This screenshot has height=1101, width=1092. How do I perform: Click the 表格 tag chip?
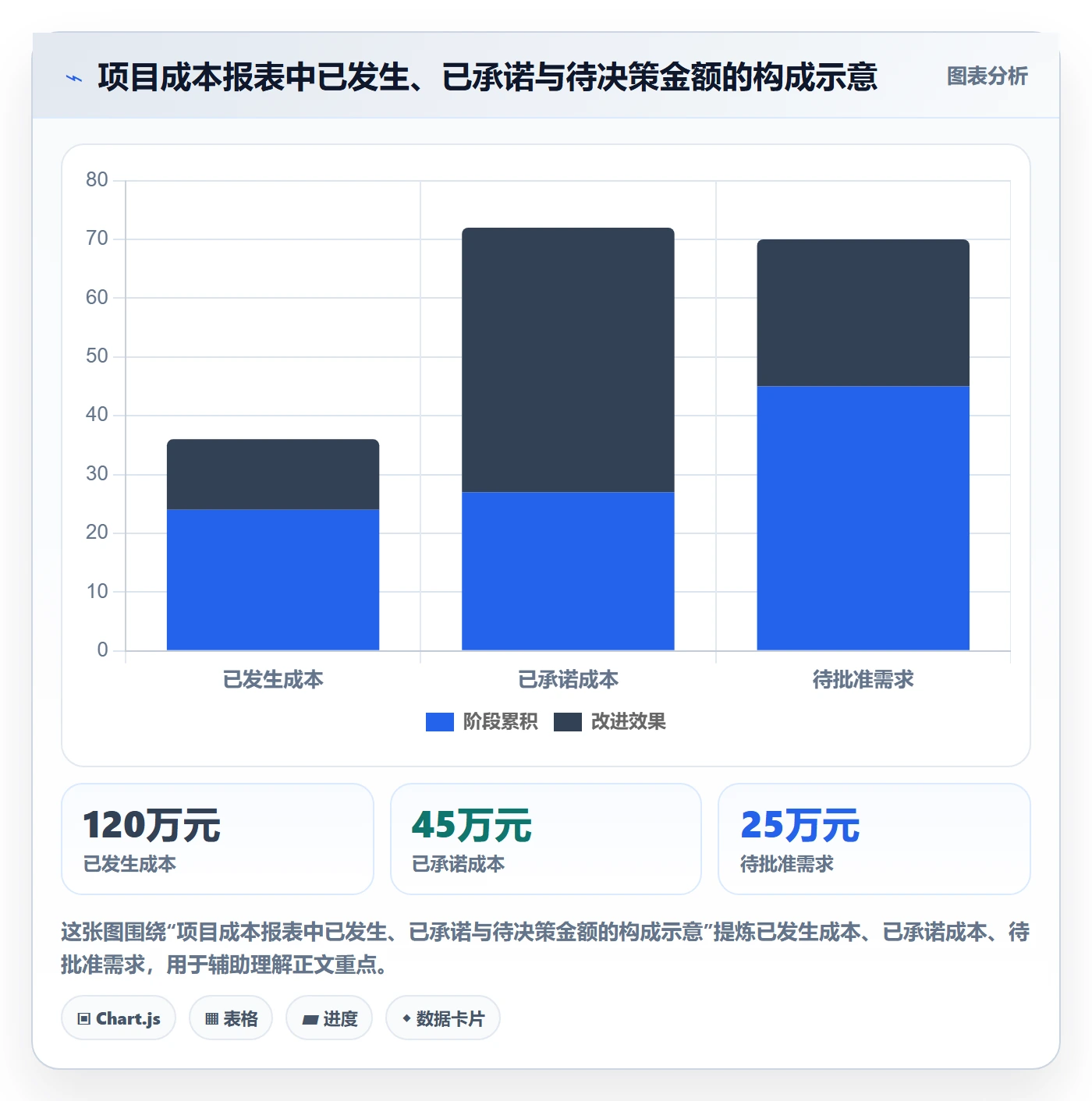pyautogui.click(x=231, y=1018)
